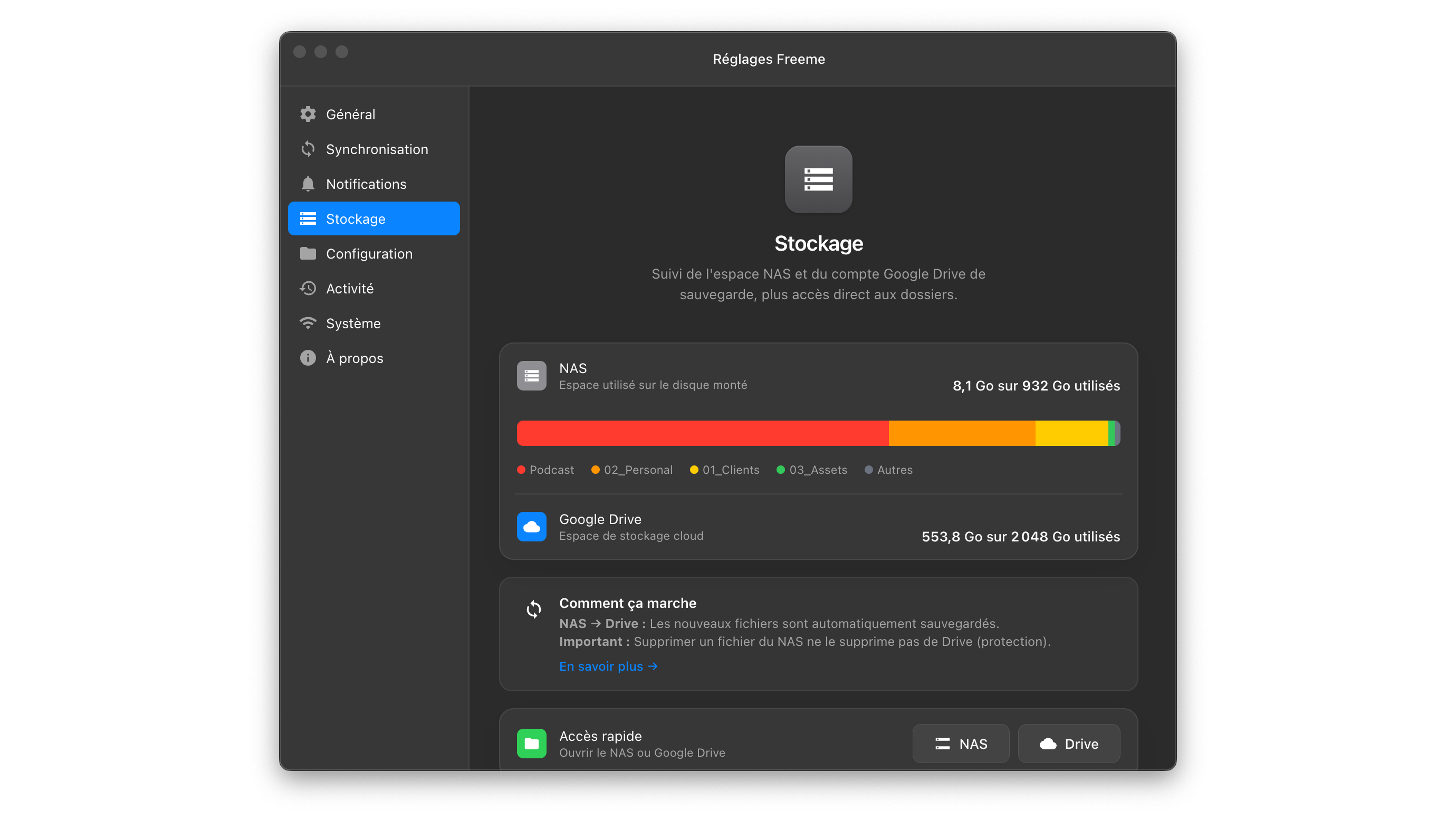Image resolution: width=1456 pixels, height=819 pixels.
Task: Click the 'Espace de stockage cloud' text
Action: coord(631,536)
